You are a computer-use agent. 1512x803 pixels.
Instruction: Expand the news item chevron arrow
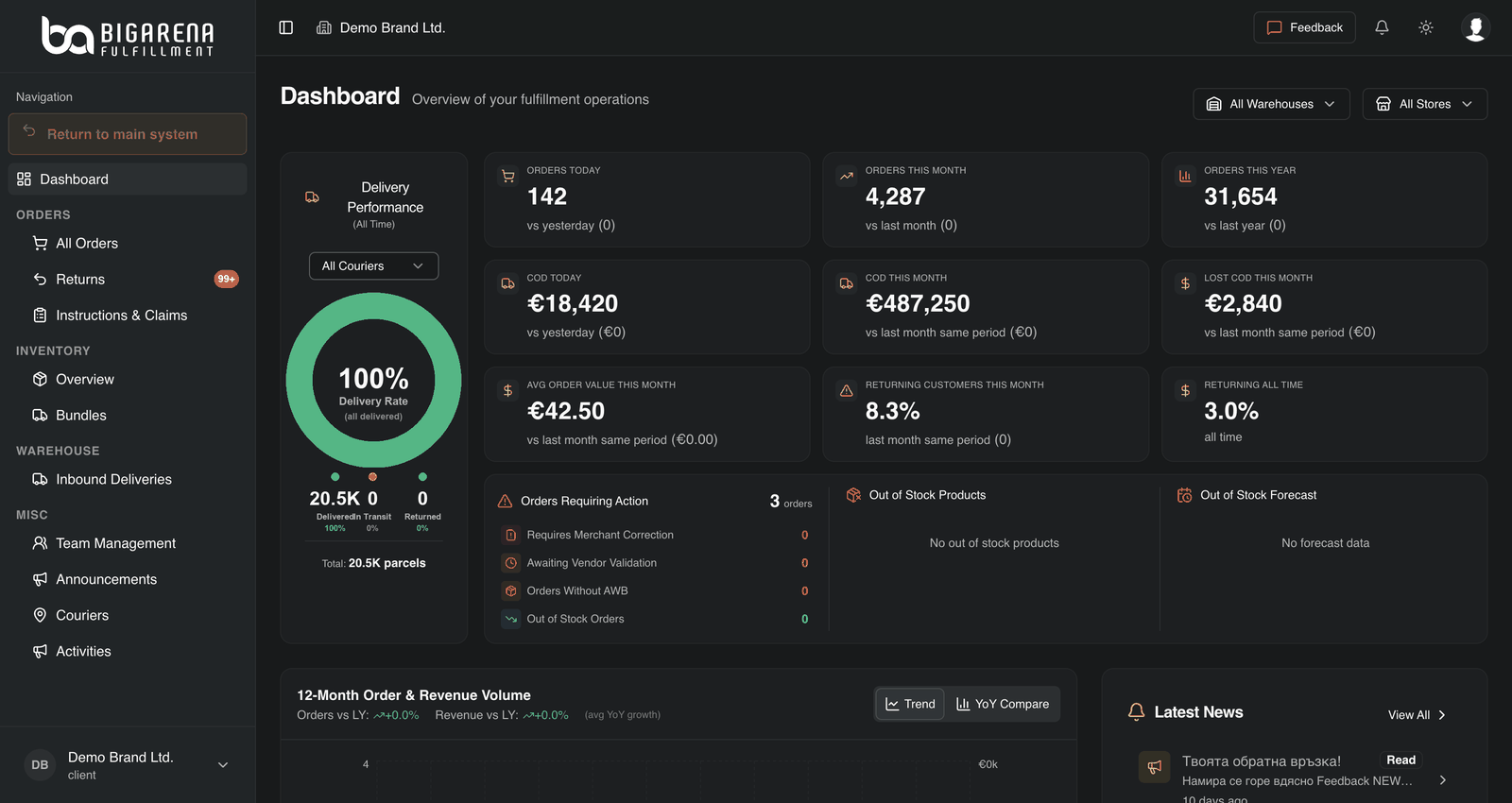(1442, 780)
